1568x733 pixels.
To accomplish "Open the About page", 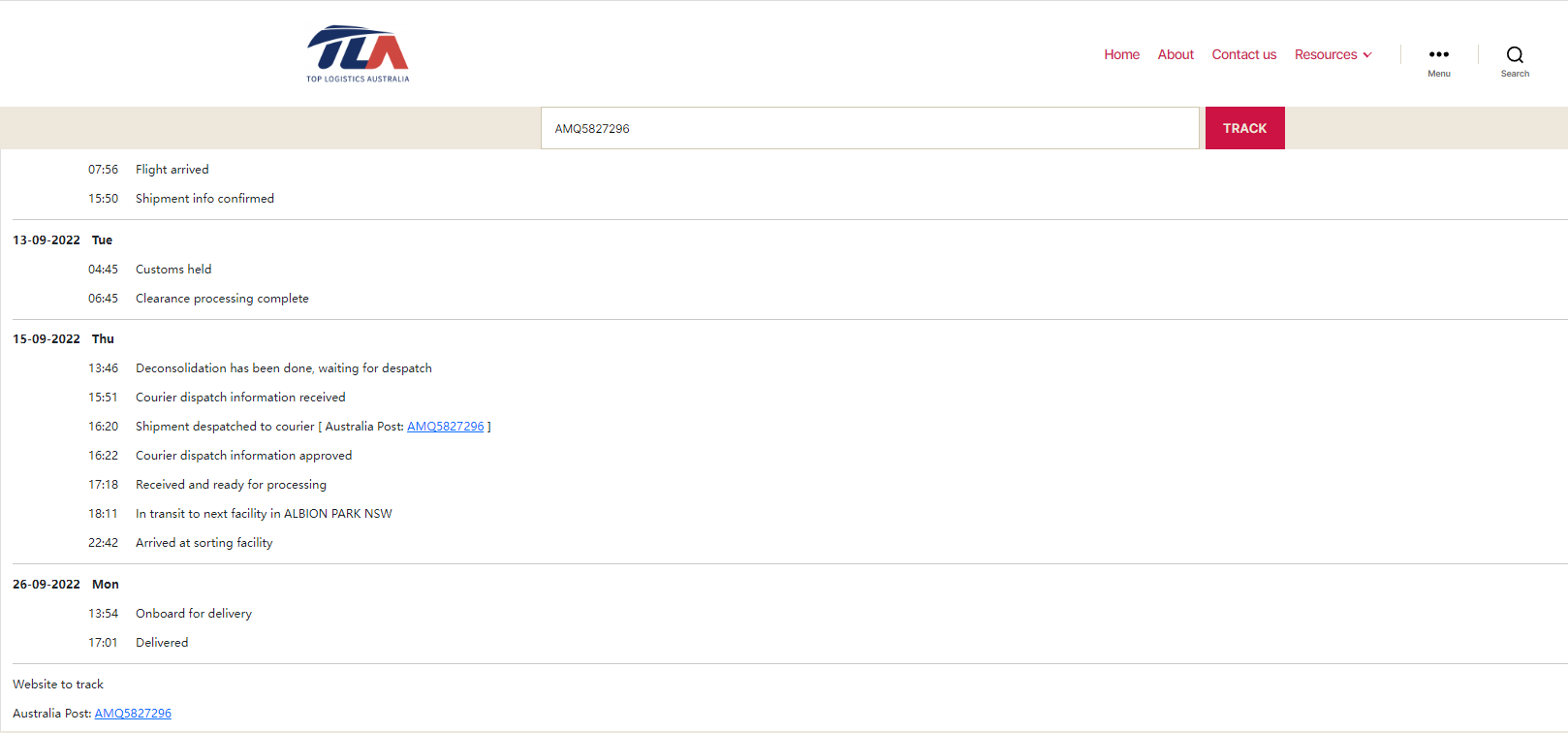I will click(x=1176, y=54).
